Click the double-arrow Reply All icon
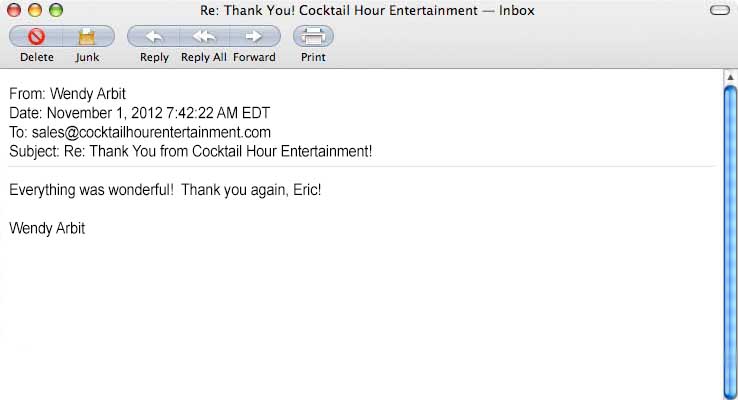Viewport: 738px width, 400px height. click(204, 36)
